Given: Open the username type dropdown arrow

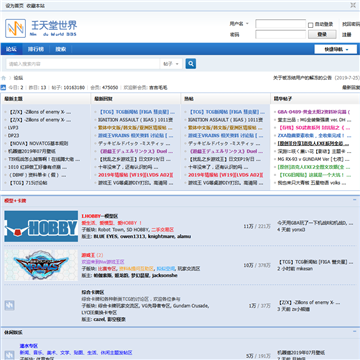Looking at the screenshot, I should [x=247, y=24].
